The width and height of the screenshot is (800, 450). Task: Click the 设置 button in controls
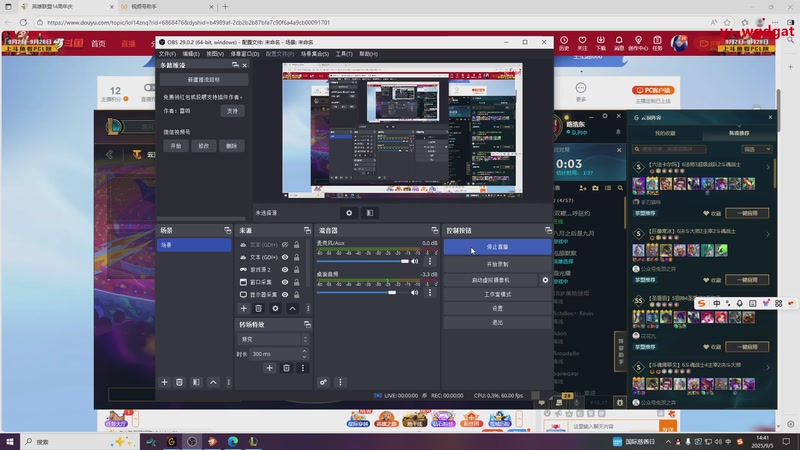coord(497,308)
